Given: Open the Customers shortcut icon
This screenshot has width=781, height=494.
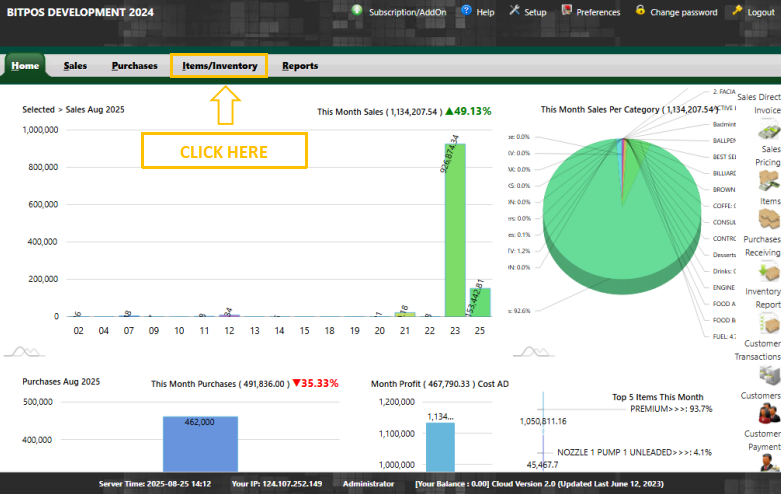Looking at the screenshot, I should tap(768, 413).
